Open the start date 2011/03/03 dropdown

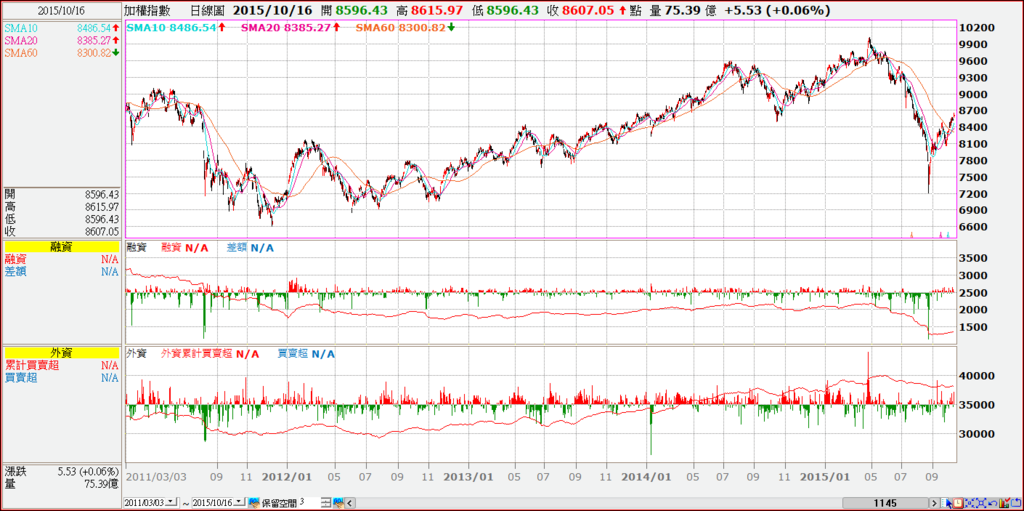[172, 503]
